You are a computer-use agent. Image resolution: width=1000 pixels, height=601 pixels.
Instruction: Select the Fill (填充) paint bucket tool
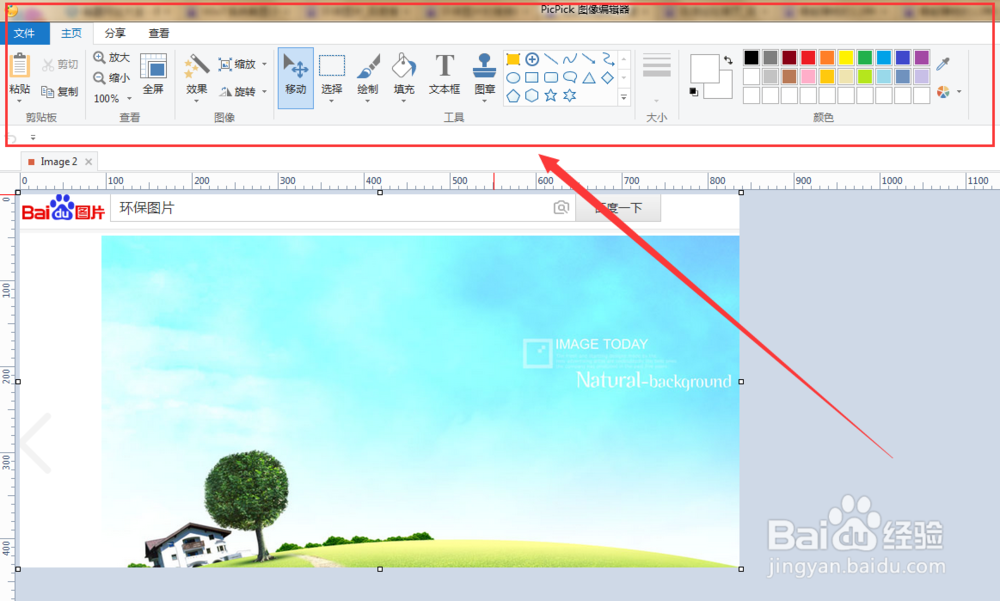pos(404,74)
